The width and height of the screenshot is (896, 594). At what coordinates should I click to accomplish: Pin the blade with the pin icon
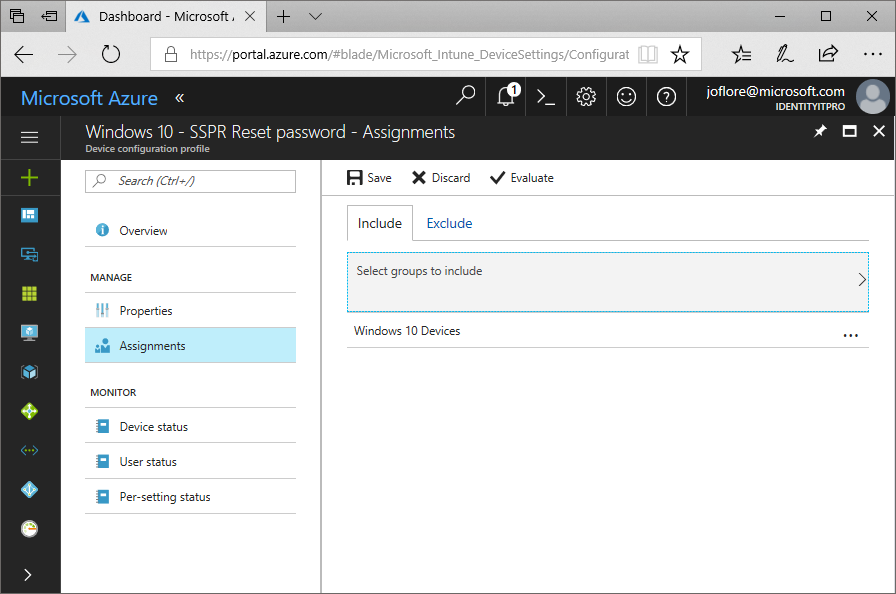[x=820, y=132]
